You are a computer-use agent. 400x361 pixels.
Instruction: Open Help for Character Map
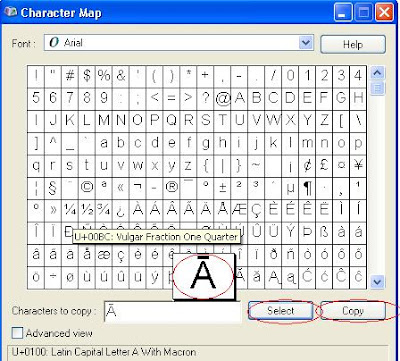[x=353, y=44]
